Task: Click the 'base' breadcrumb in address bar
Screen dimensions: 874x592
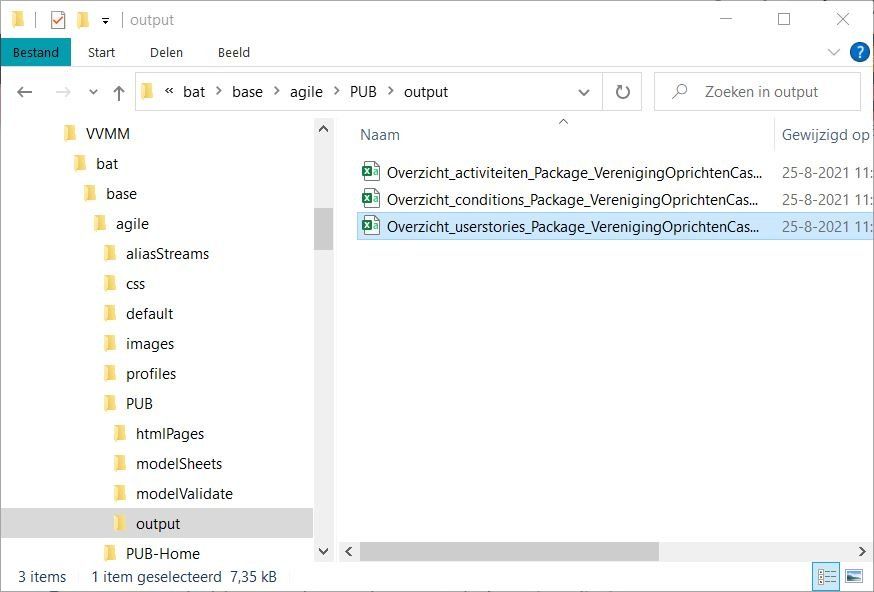Action: 247,92
